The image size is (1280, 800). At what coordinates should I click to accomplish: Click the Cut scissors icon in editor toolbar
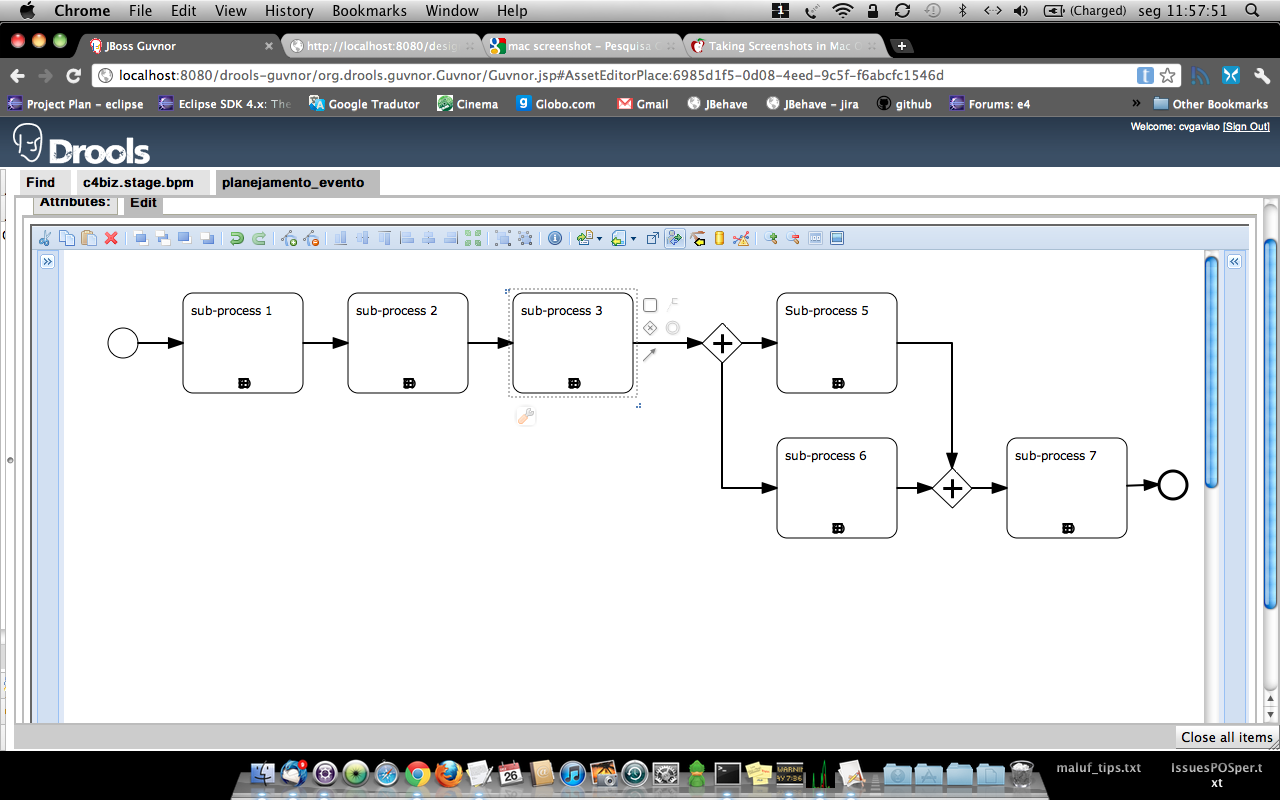(x=44, y=238)
